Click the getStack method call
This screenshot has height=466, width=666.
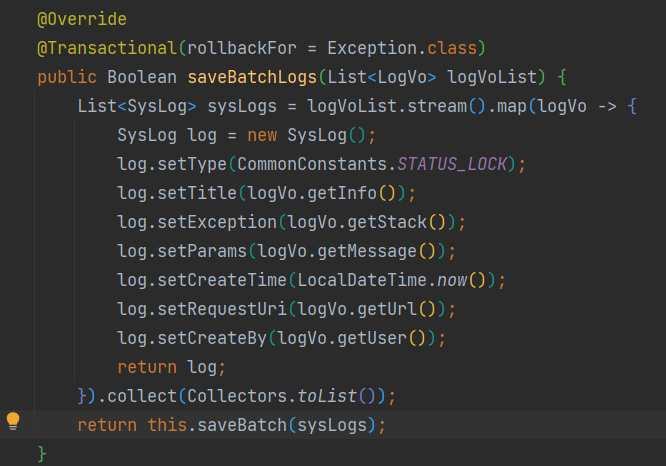pos(393,222)
